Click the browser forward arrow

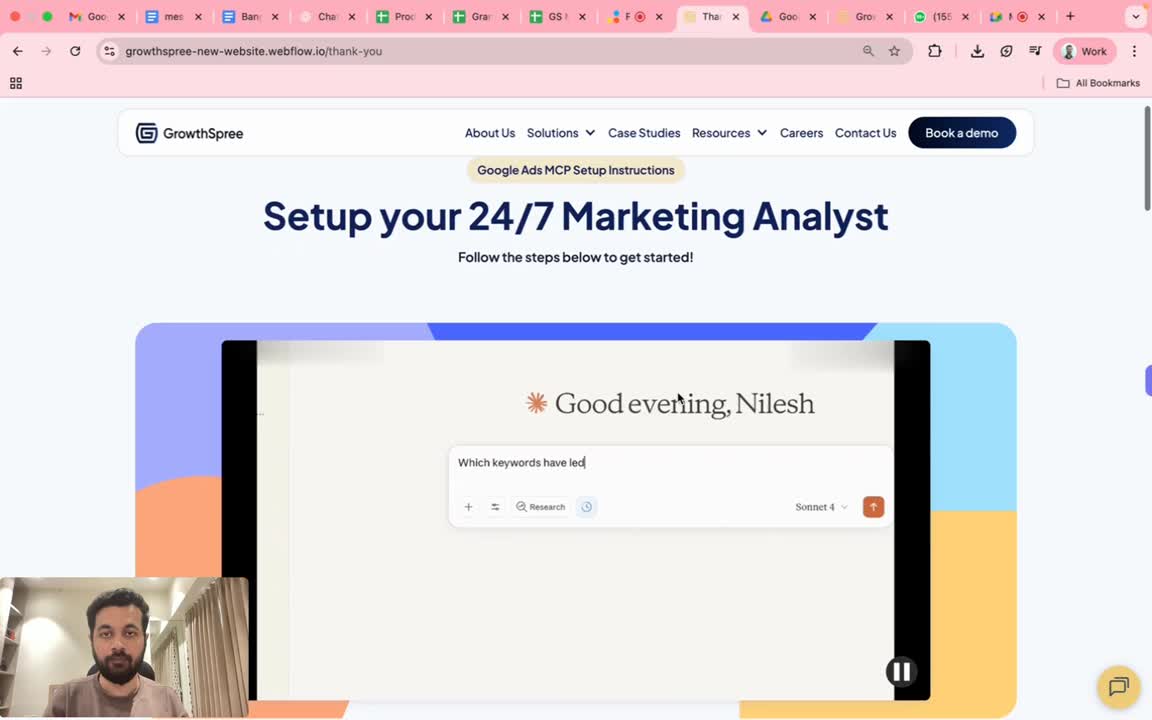tap(46, 51)
